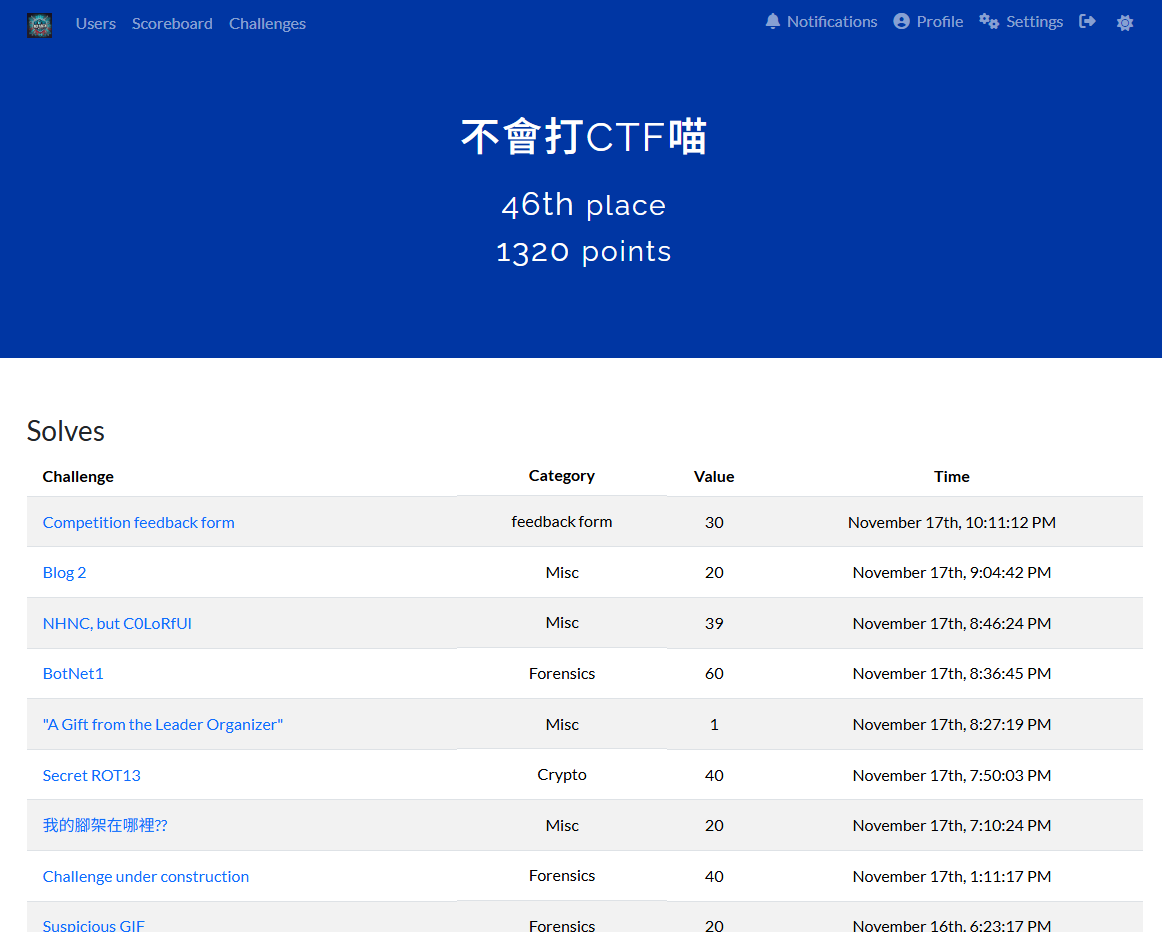Click the Challenge under construction row Forensics cell

tap(562, 876)
